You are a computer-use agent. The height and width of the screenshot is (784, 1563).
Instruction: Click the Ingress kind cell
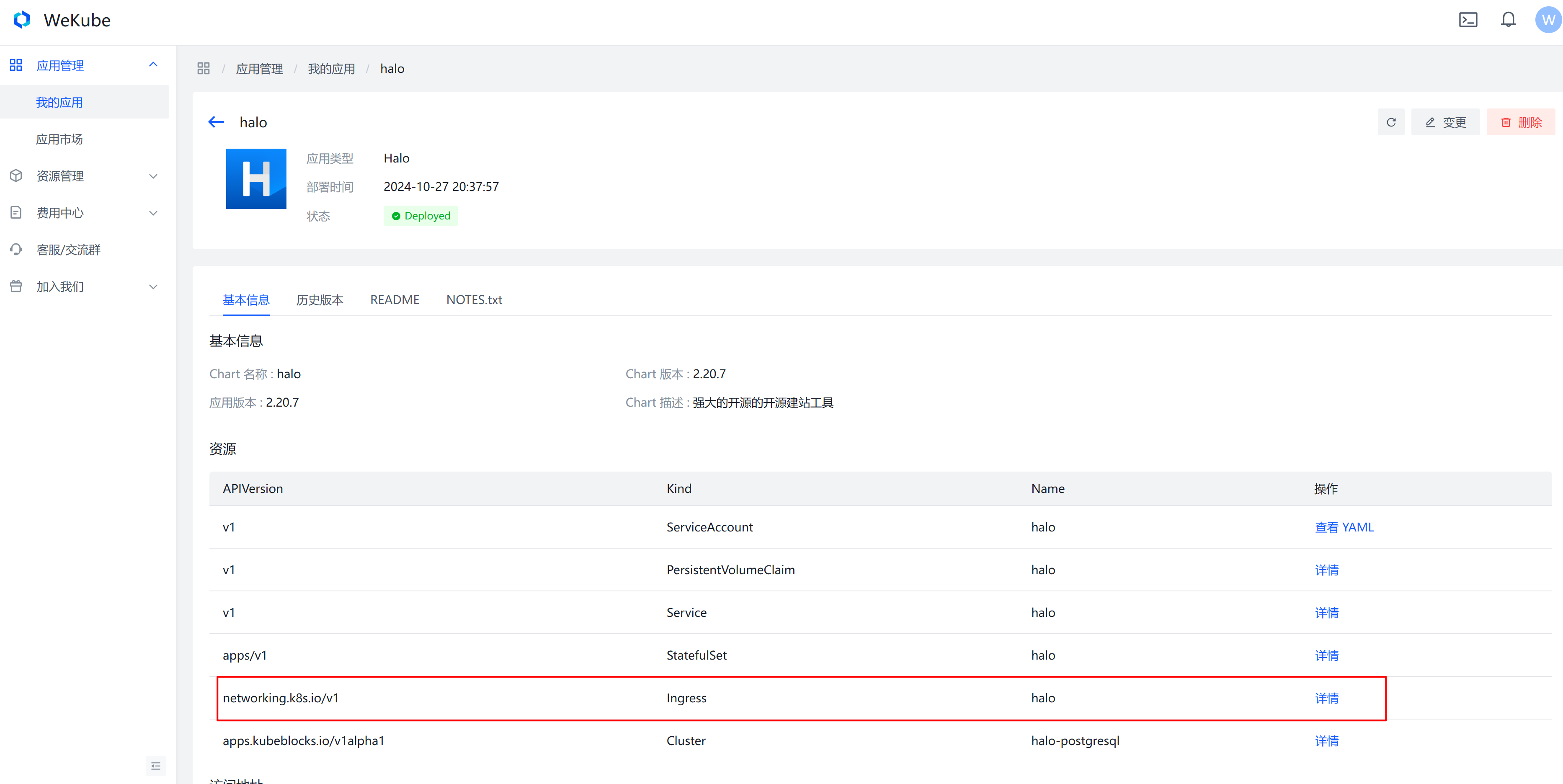point(686,698)
